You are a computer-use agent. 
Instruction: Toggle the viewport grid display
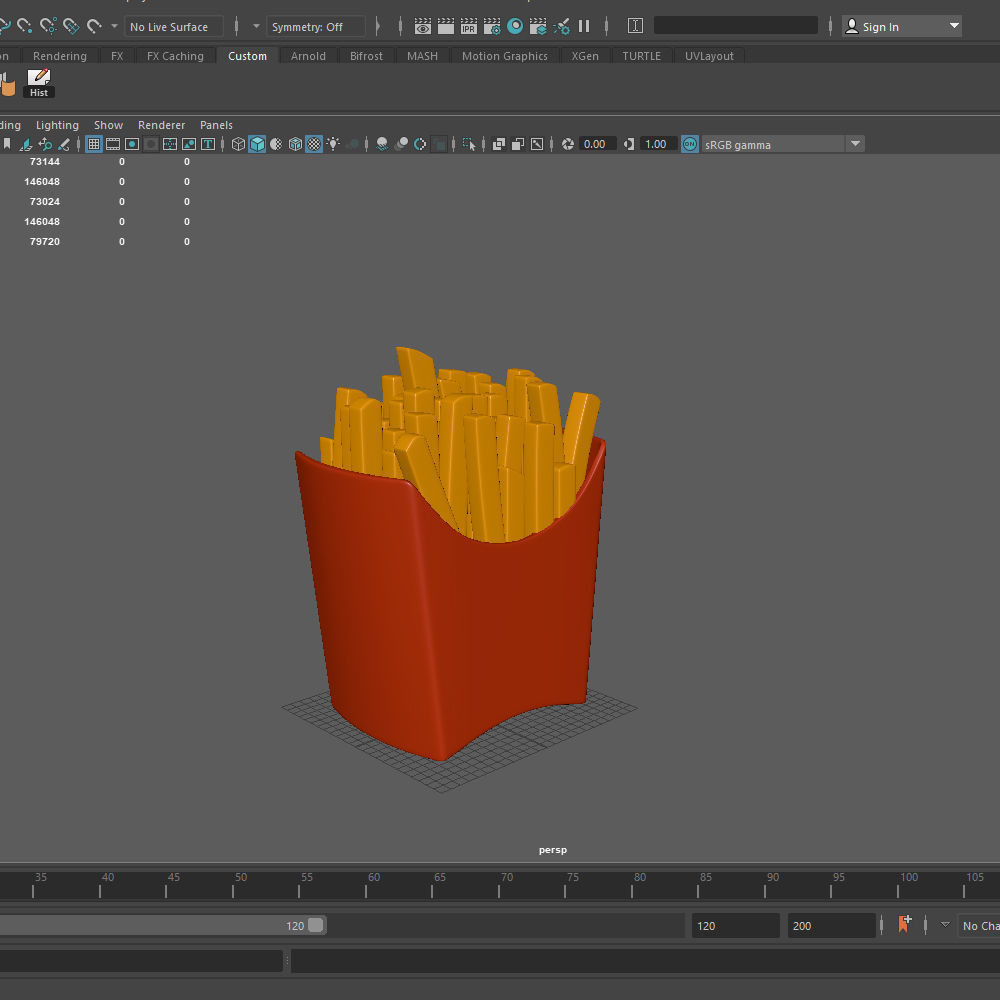94,143
